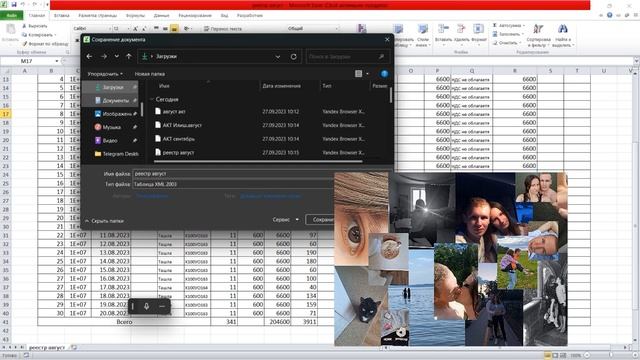Open the save dialog help icon
The height and width of the screenshot is (360, 640).
pyautogui.click(x=384, y=73)
